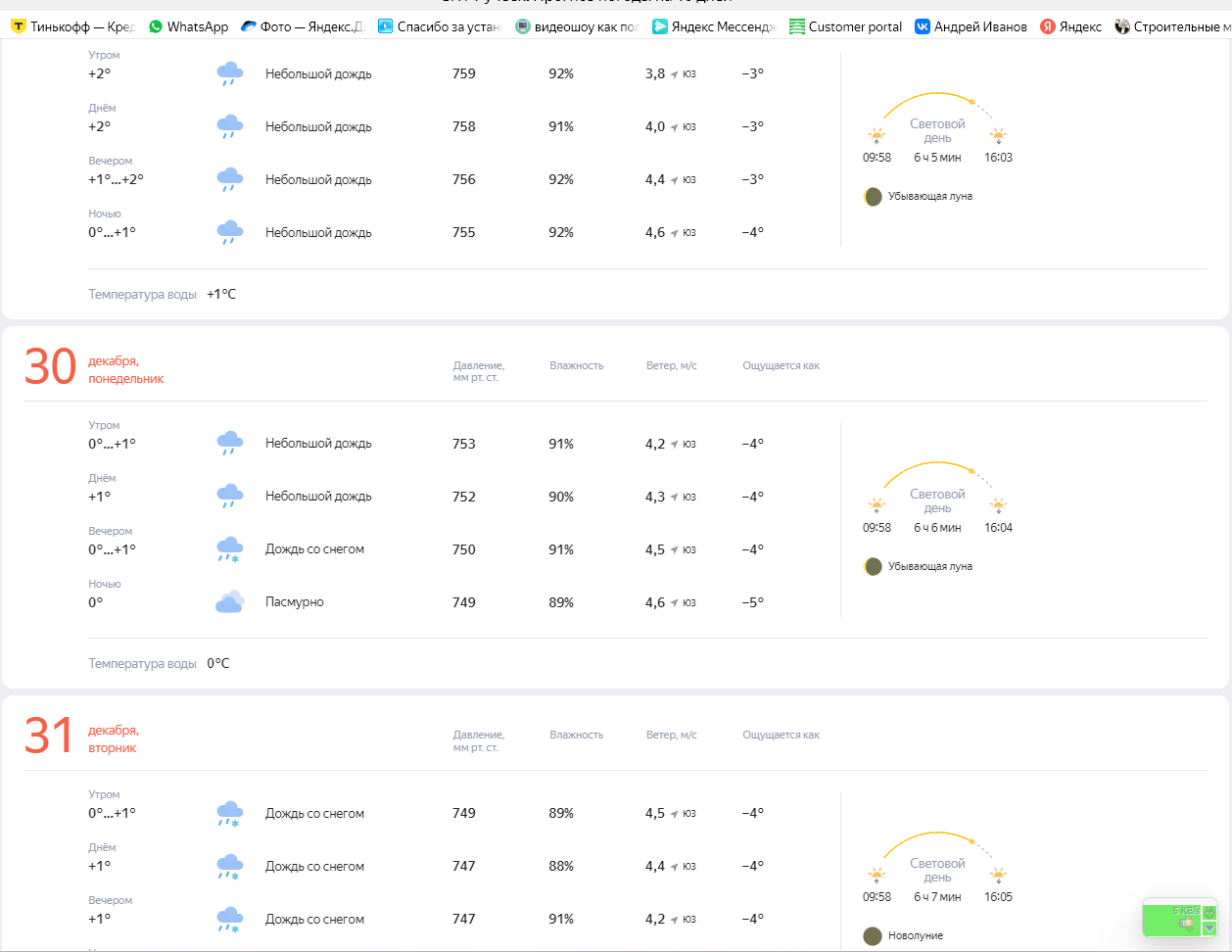This screenshot has height=952, width=1232.
Task: Click the Ощущается как header on 30 December
Action: coord(781,365)
